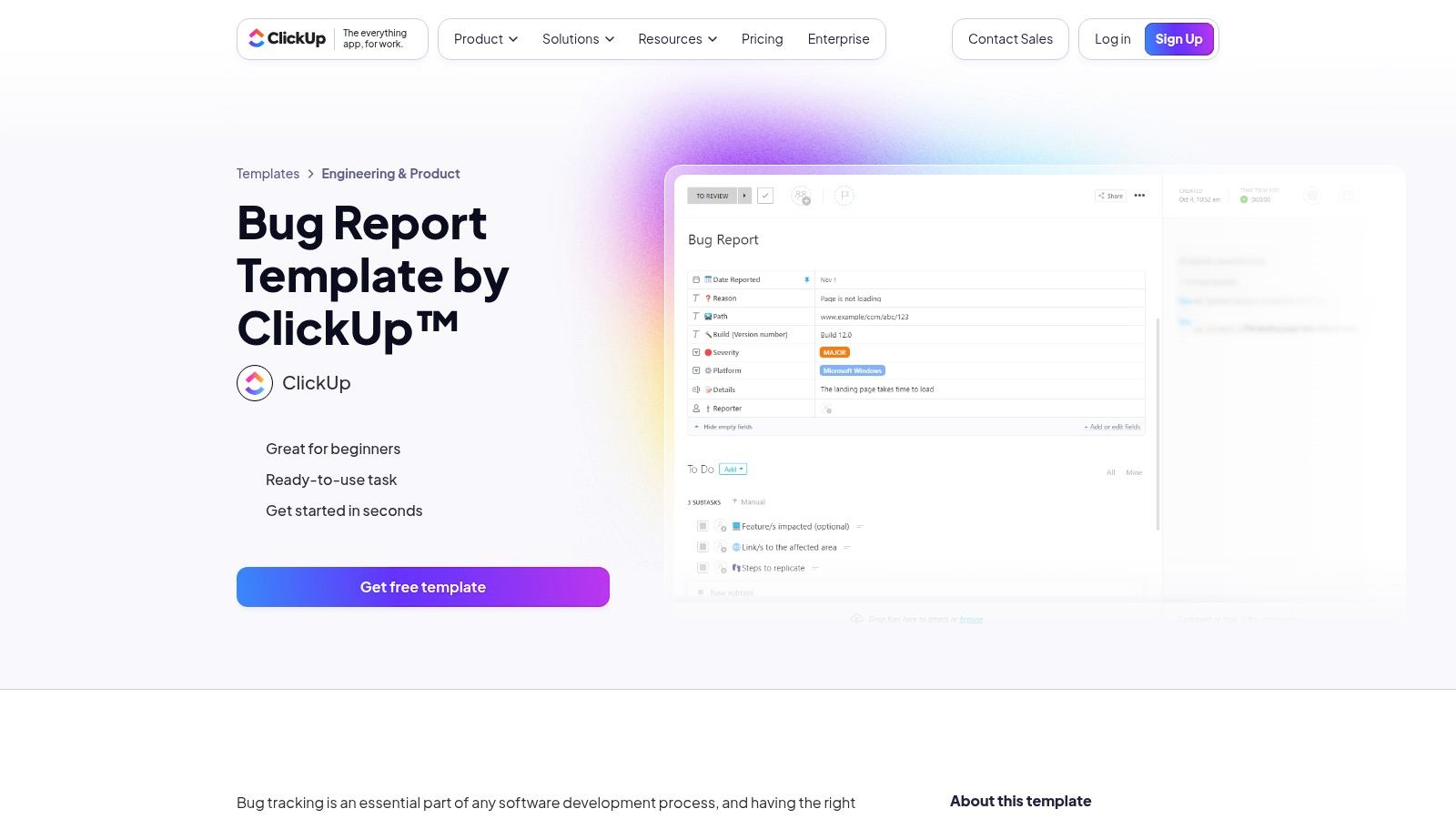This screenshot has height=819, width=1456.
Task: Click the orange MAJOR severity badge
Action: [x=834, y=352]
